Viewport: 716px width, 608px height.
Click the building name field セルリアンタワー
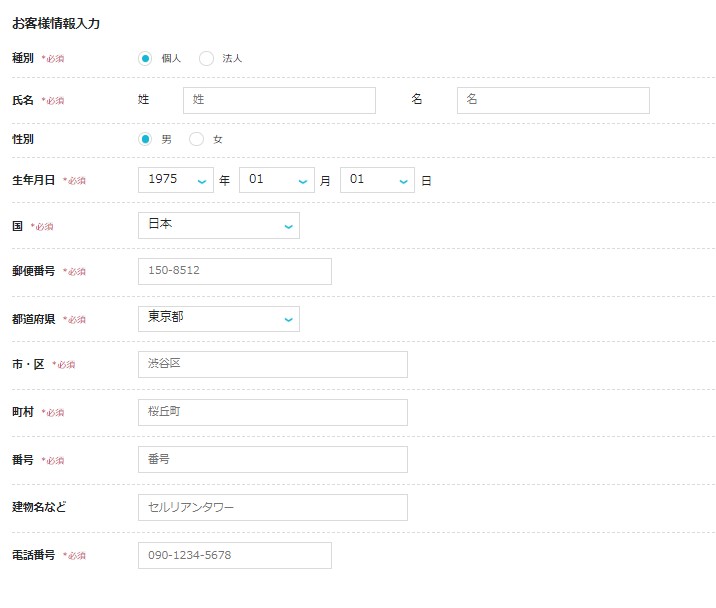click(x=273, y=508)
